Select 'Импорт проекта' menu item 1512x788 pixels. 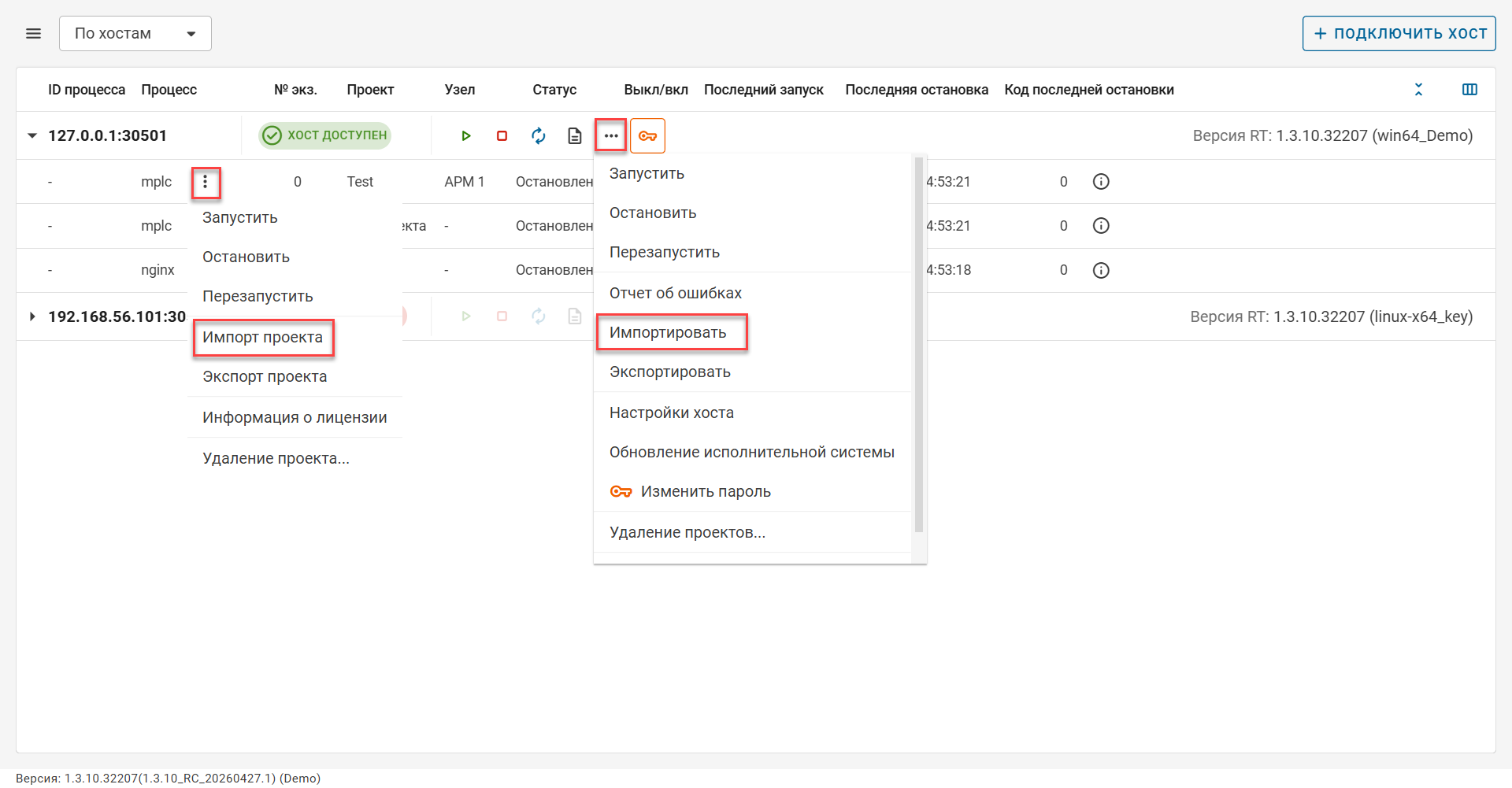(295, 338)
